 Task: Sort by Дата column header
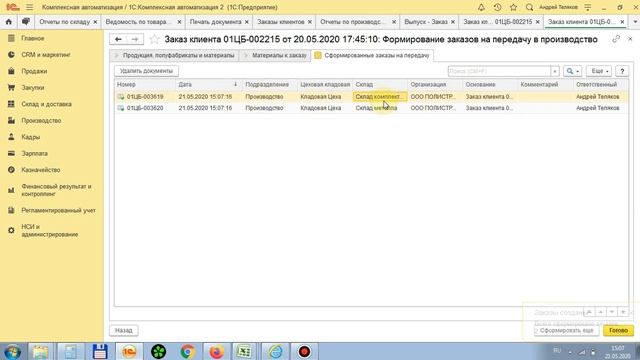208,84
